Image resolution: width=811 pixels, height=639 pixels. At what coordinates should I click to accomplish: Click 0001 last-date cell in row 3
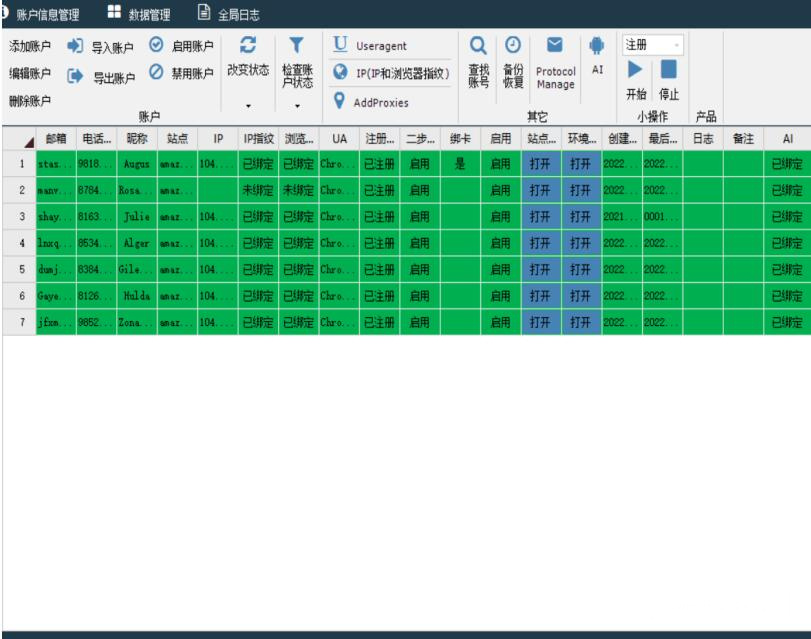tap(663, 217)
